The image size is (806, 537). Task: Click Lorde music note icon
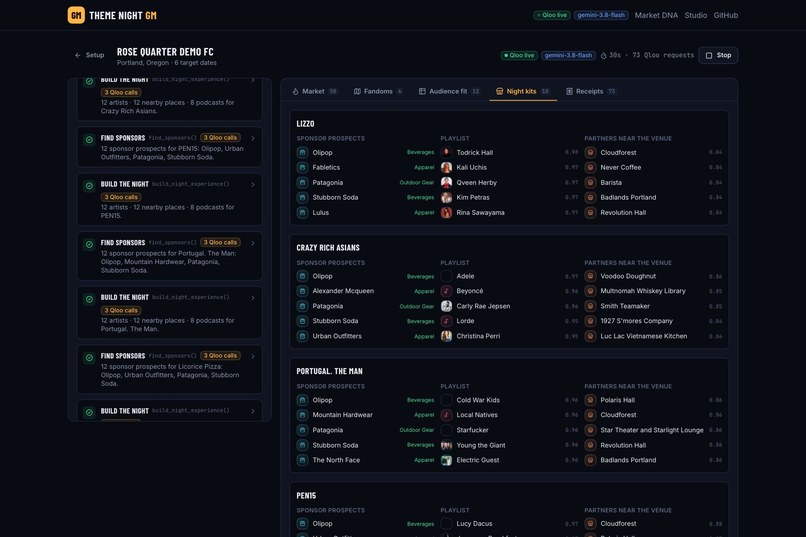446,321
